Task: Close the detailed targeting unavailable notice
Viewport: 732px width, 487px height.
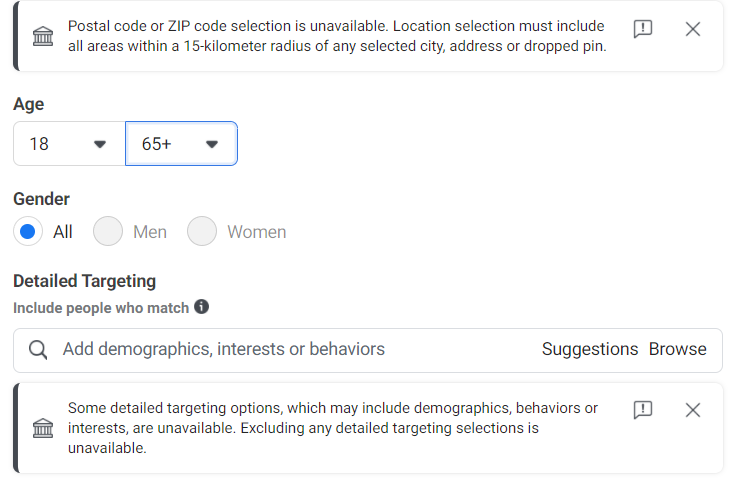Action: [x=693, y=409]
